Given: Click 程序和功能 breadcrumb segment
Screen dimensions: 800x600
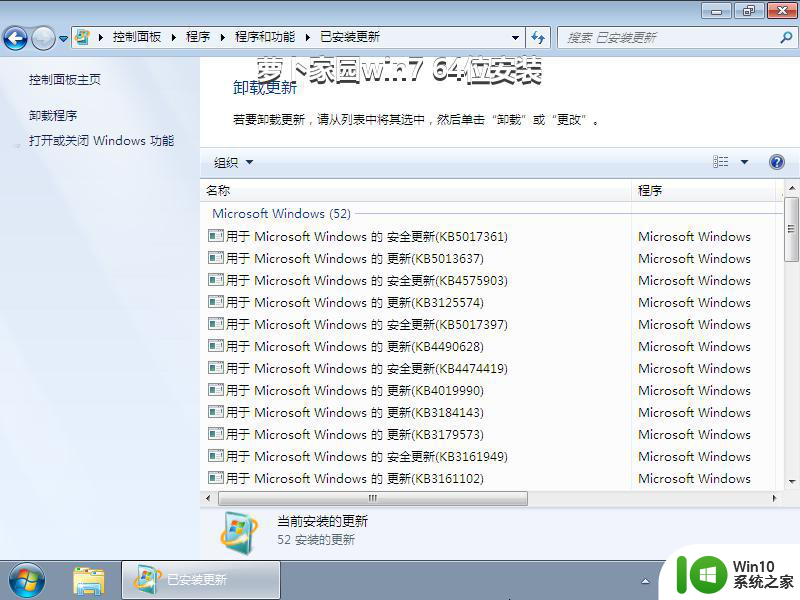Looking at the screenshot, I should 265,37.
